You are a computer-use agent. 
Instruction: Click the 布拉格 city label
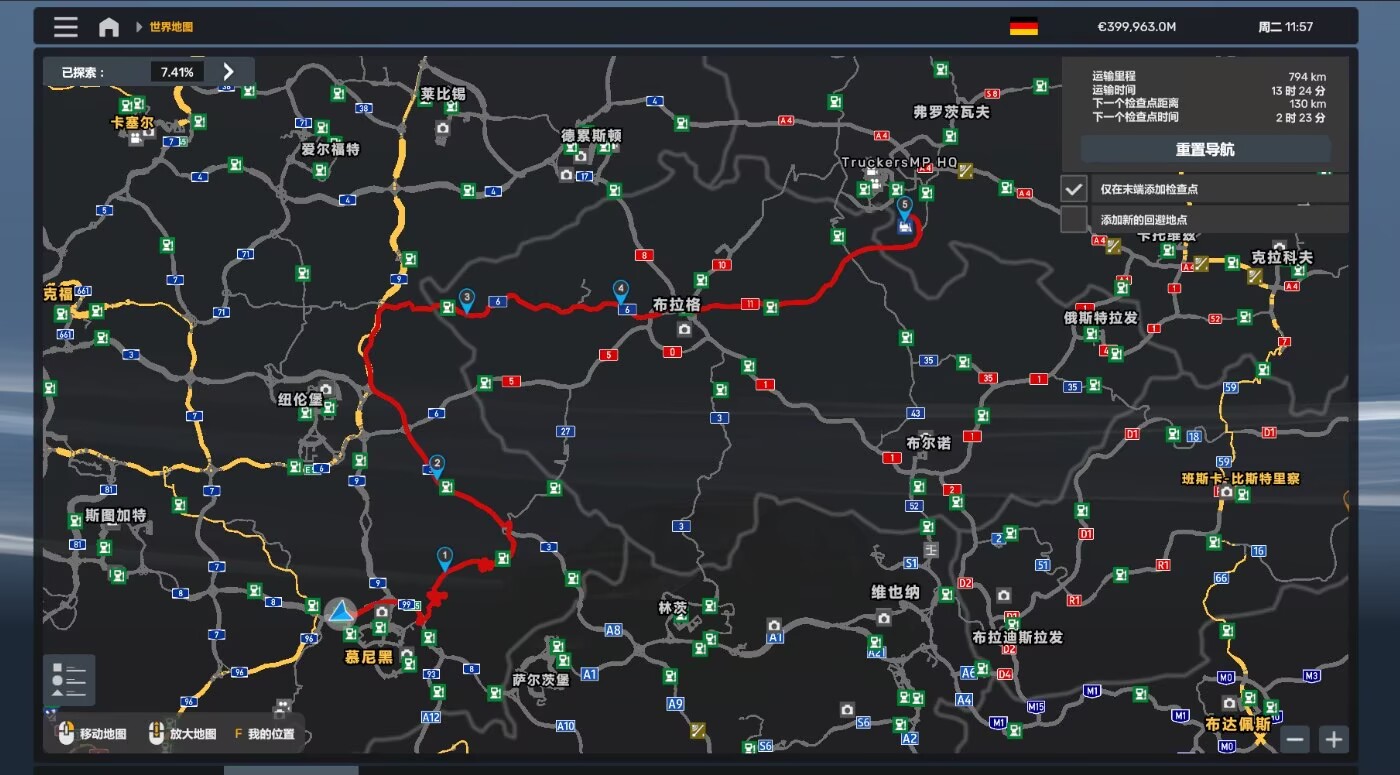coord(677,304)
